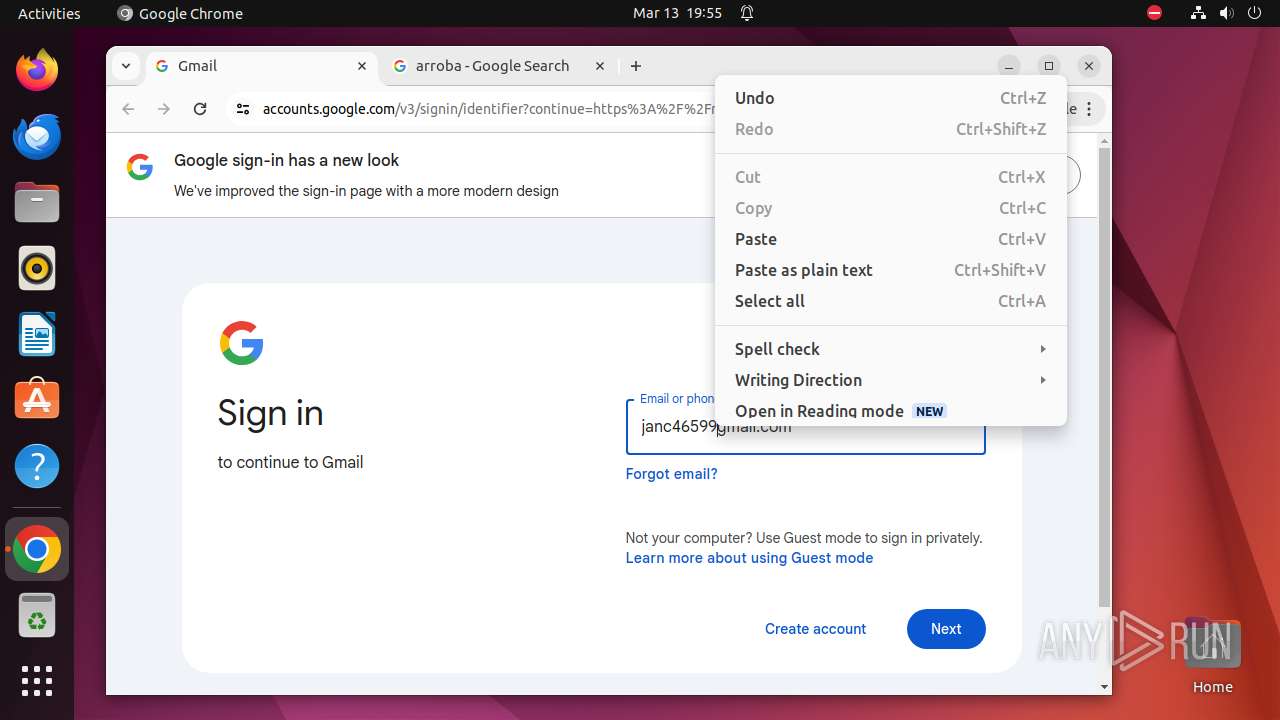Click the address bar URL
1280x720 pixels.
[488, 109]
